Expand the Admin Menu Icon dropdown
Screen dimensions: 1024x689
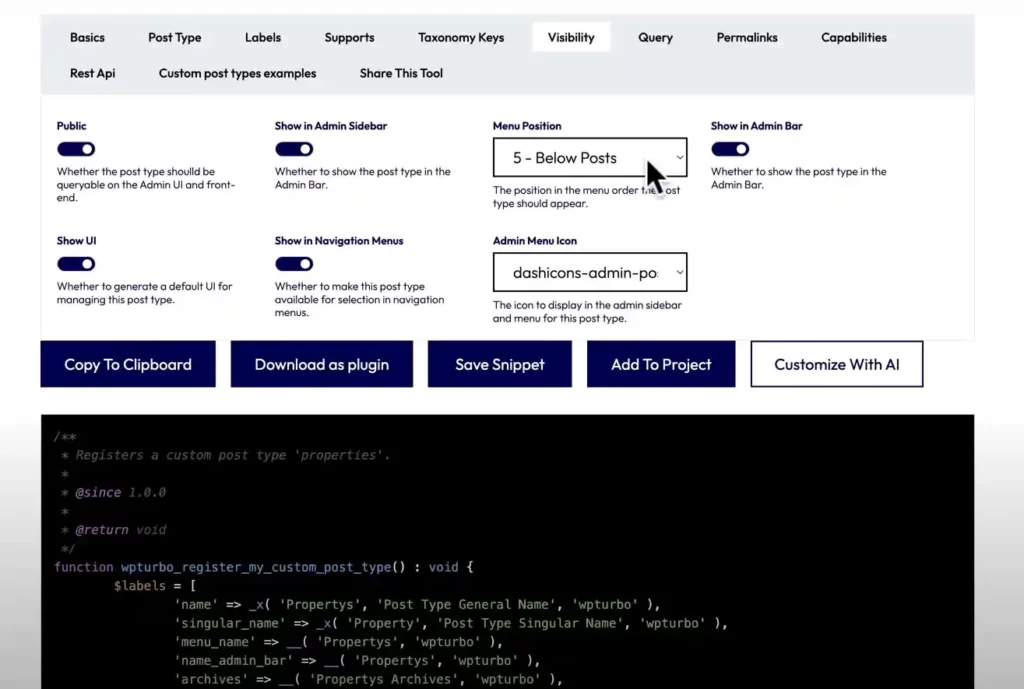(x=590, y=272)
